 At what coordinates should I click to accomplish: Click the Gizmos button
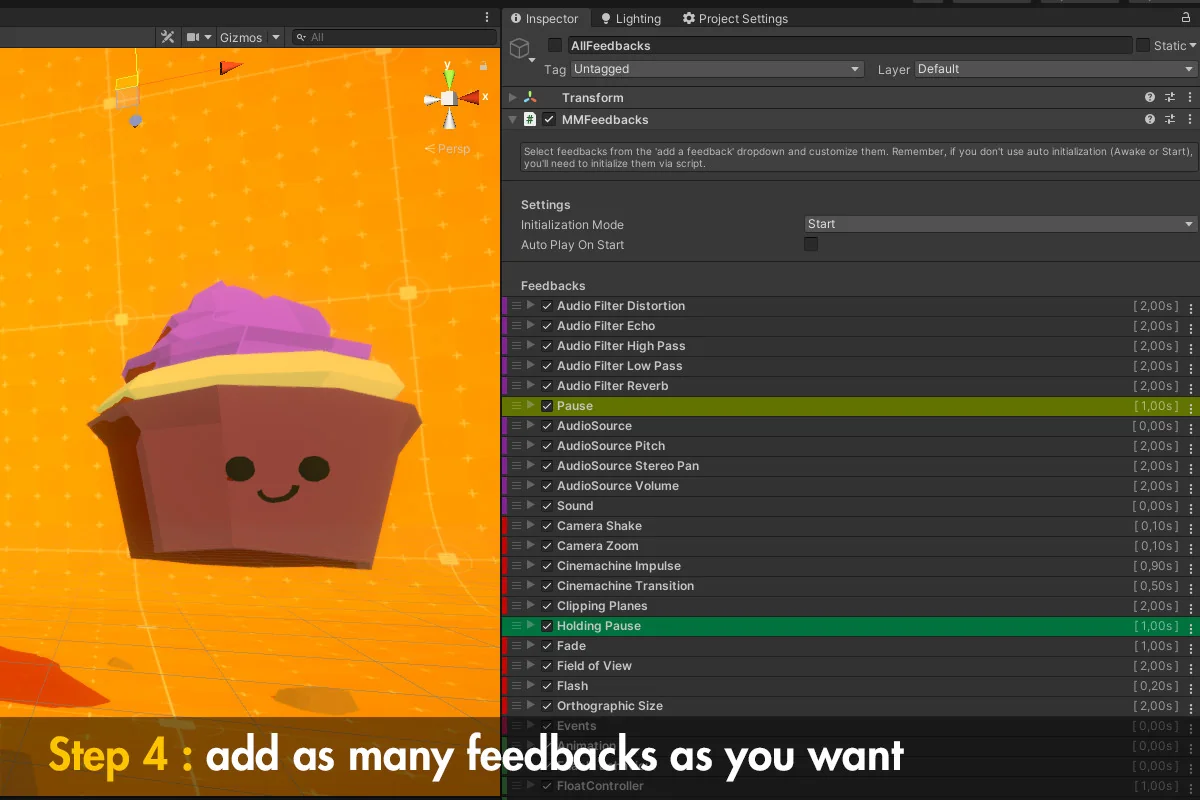[240, 37]
